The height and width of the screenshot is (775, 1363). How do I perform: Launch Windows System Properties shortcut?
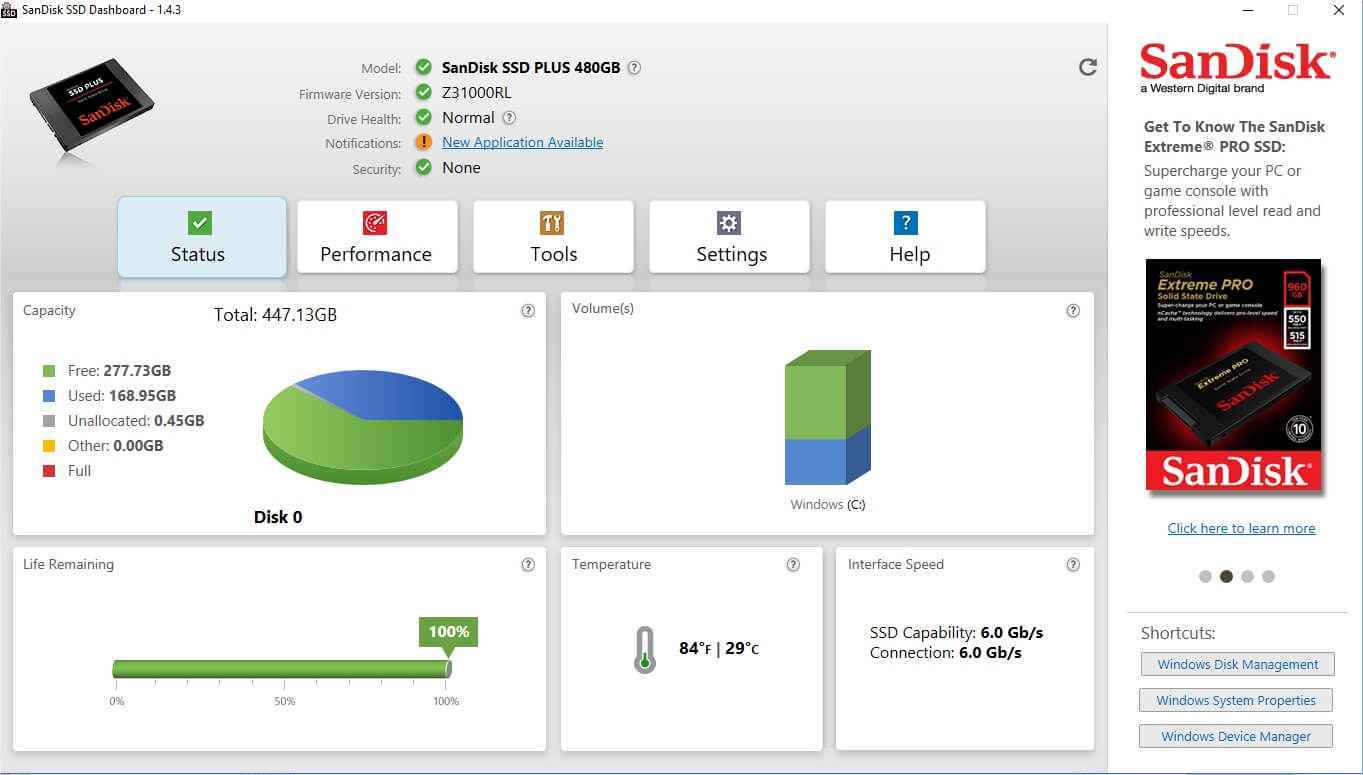pyautogui.click(x=1236, y=700)
